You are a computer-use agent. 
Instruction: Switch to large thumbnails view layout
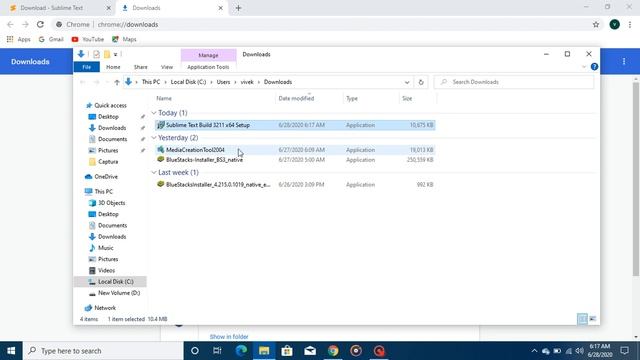point(593,319)
